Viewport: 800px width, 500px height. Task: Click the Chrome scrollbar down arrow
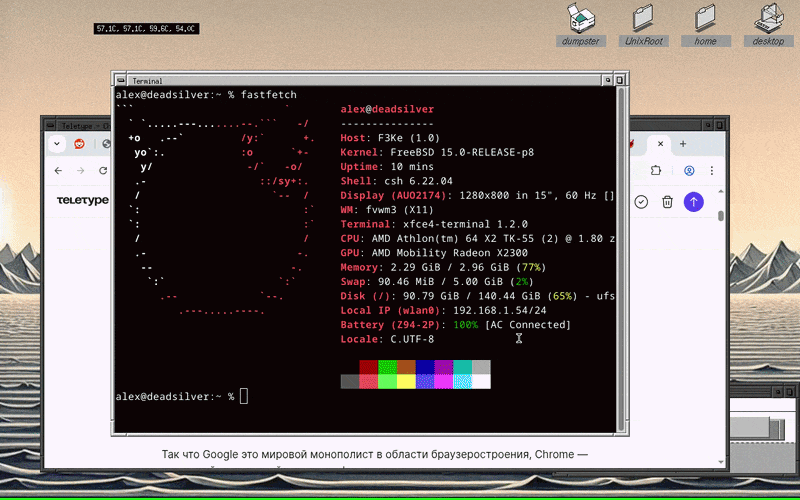point(721,462)
